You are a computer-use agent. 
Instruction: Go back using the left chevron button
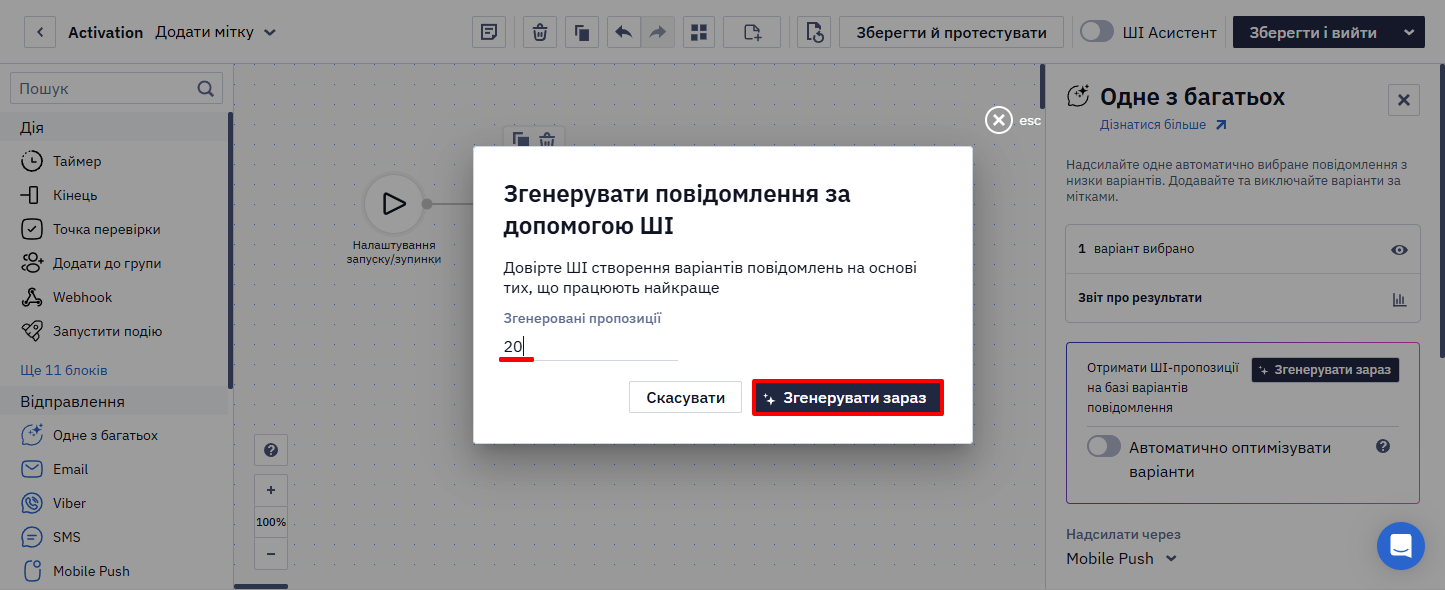pos(40,32)
